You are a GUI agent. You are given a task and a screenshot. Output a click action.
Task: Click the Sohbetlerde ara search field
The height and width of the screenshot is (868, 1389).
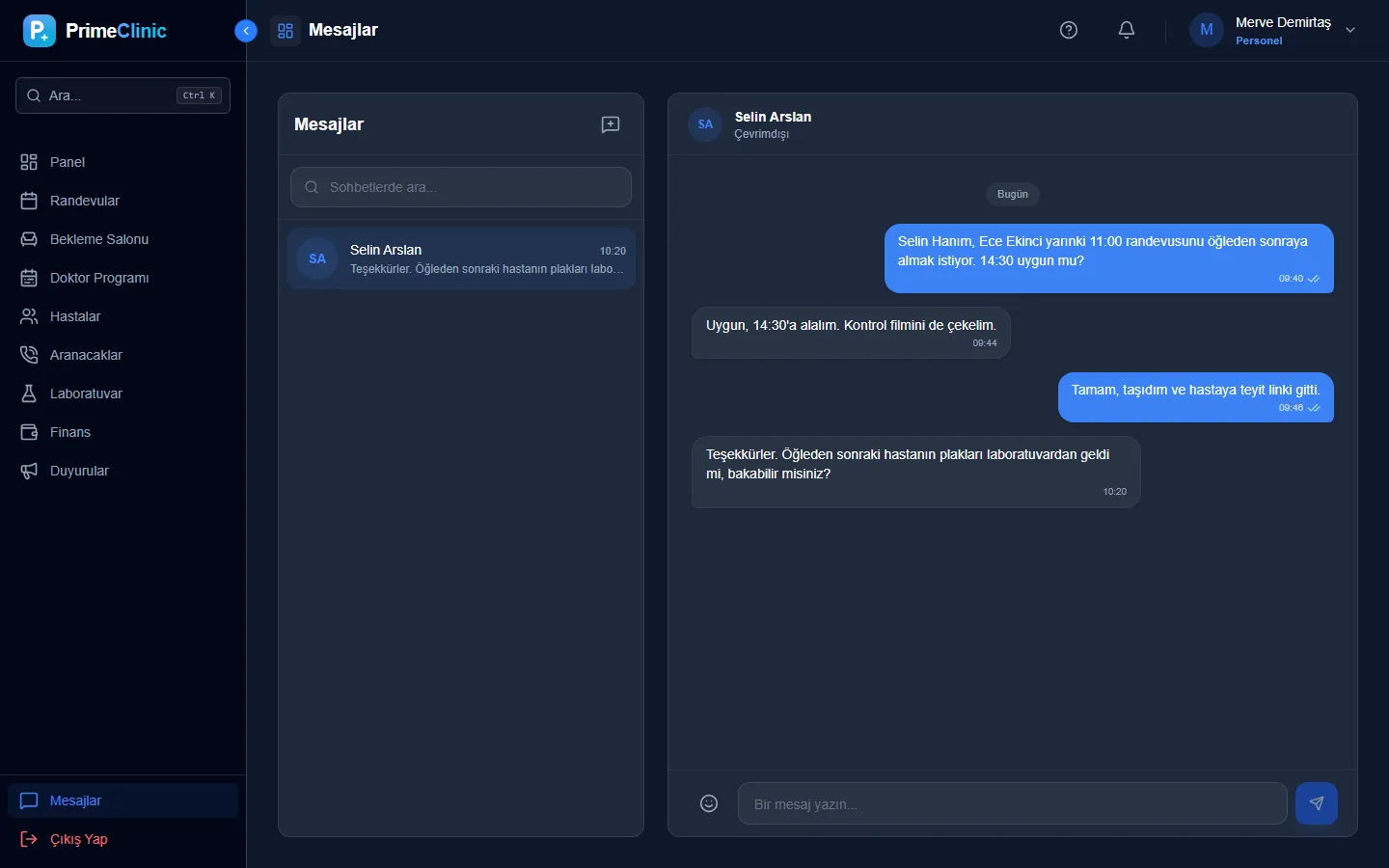coord(461,187)
